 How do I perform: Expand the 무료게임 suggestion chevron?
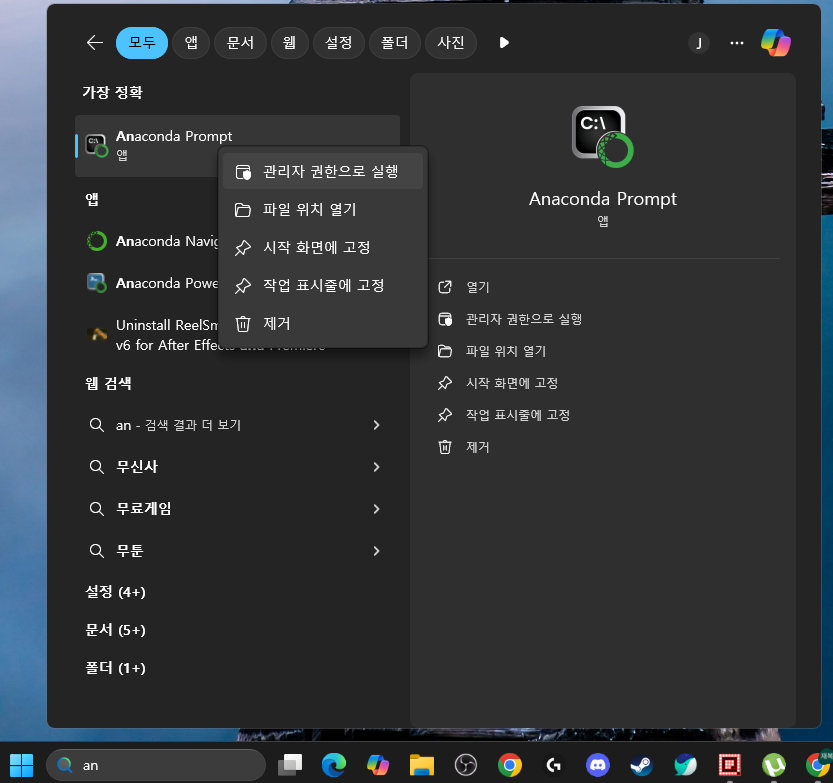(376, 509)
